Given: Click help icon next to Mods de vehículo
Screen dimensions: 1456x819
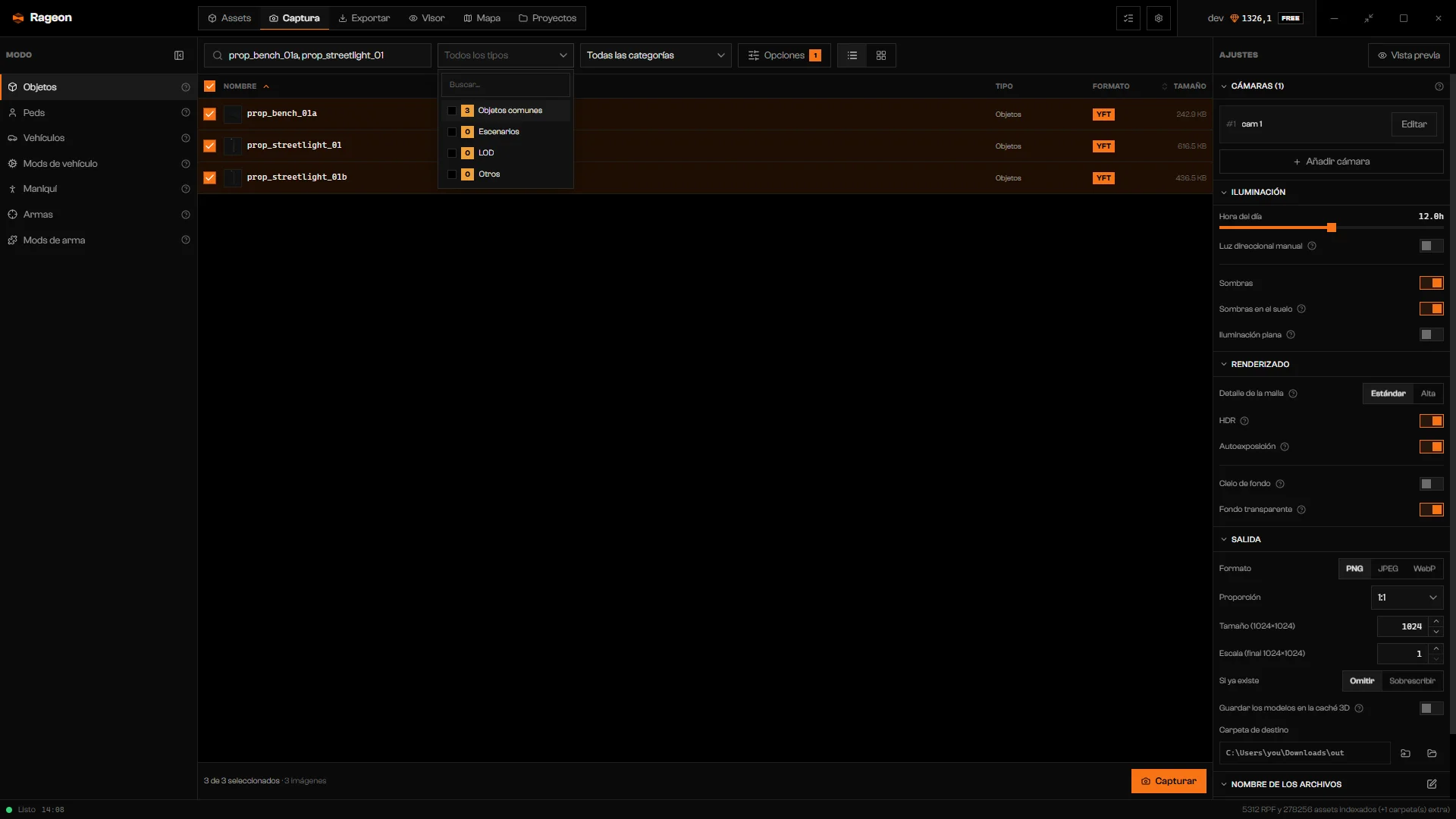Looking at the screenshot, I should click(x=186, y=164).
